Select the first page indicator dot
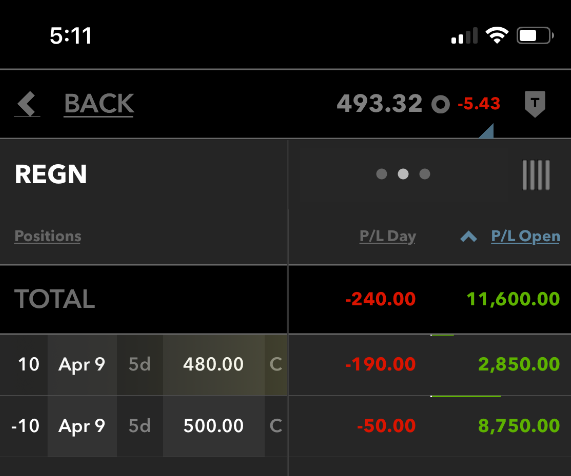The height and width of the screenshot is (476, 571). pyautogui.click(x=381, y=174)
